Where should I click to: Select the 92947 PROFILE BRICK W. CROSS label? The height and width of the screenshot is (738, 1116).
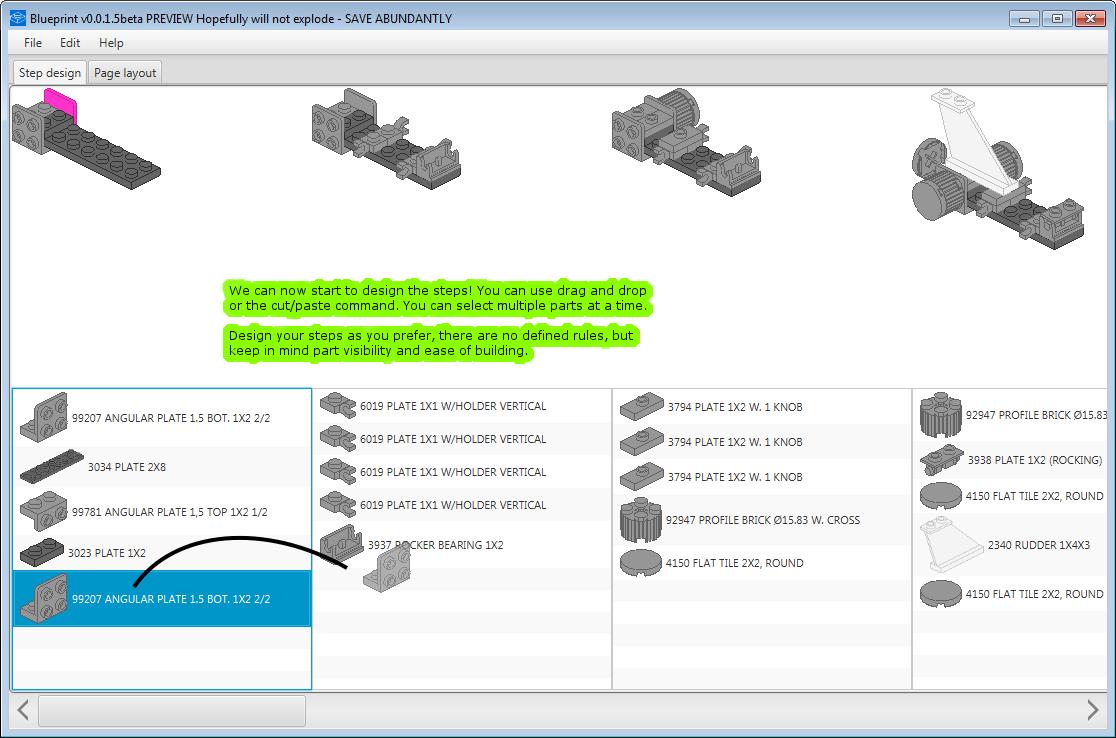[763, 520]
